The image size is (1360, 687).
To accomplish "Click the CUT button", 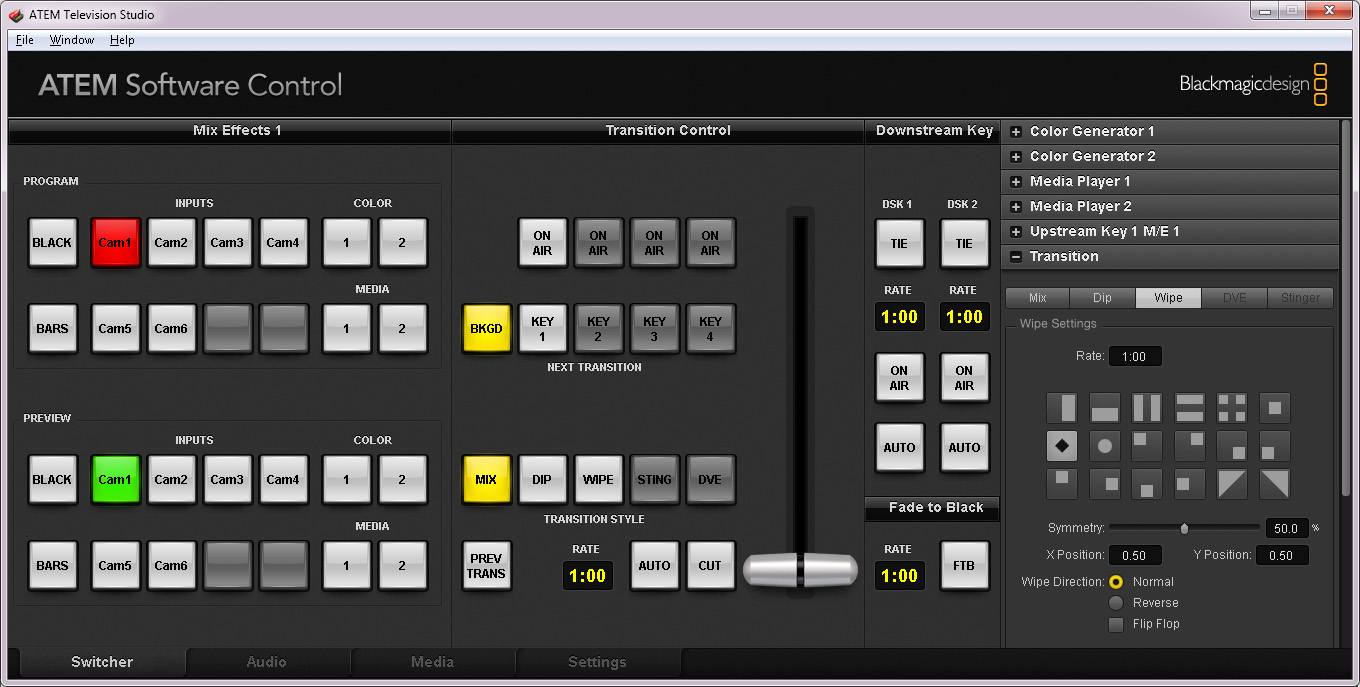I will coord(710,566).
